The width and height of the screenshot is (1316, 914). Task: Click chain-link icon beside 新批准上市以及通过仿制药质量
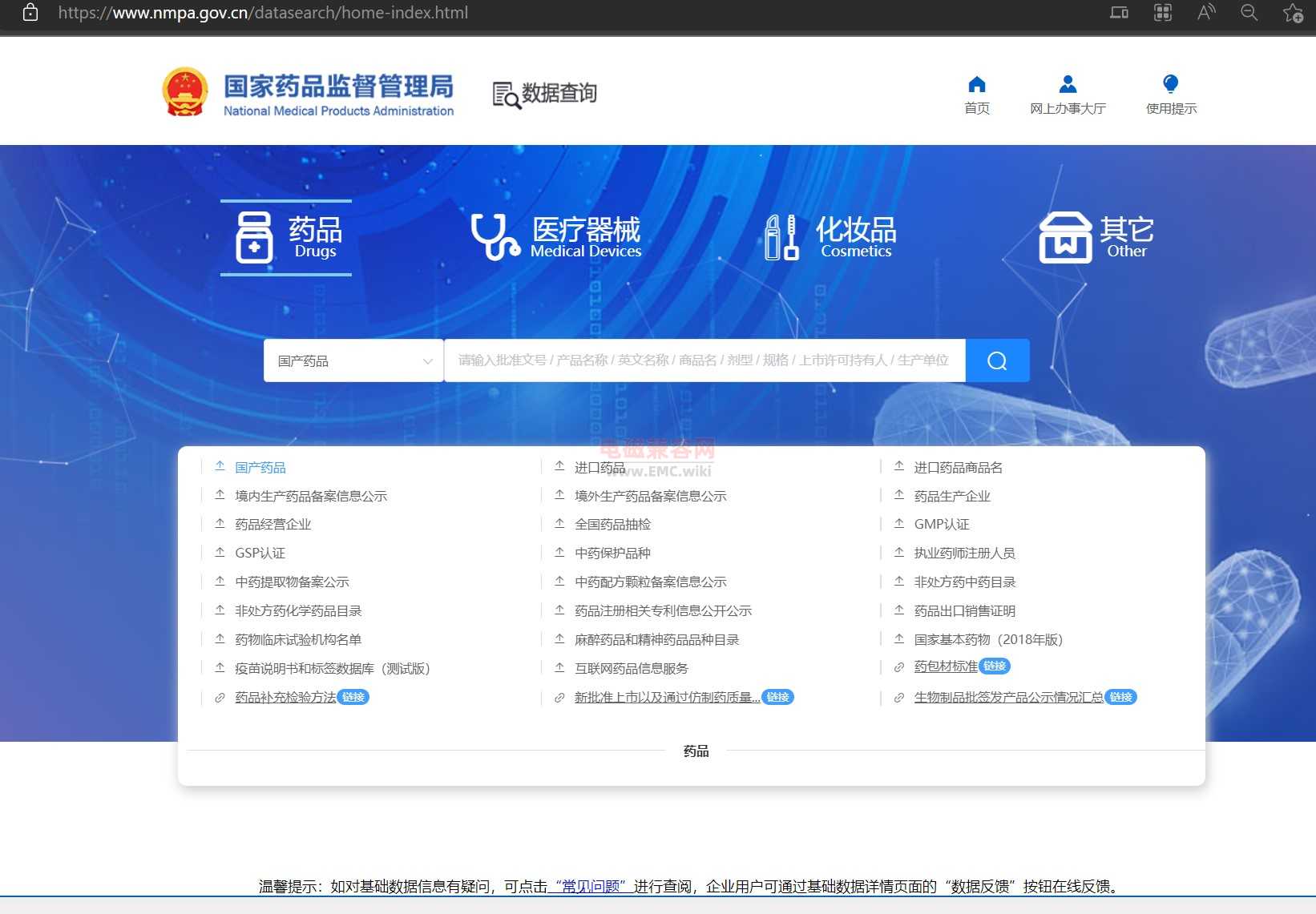[559, 698]
